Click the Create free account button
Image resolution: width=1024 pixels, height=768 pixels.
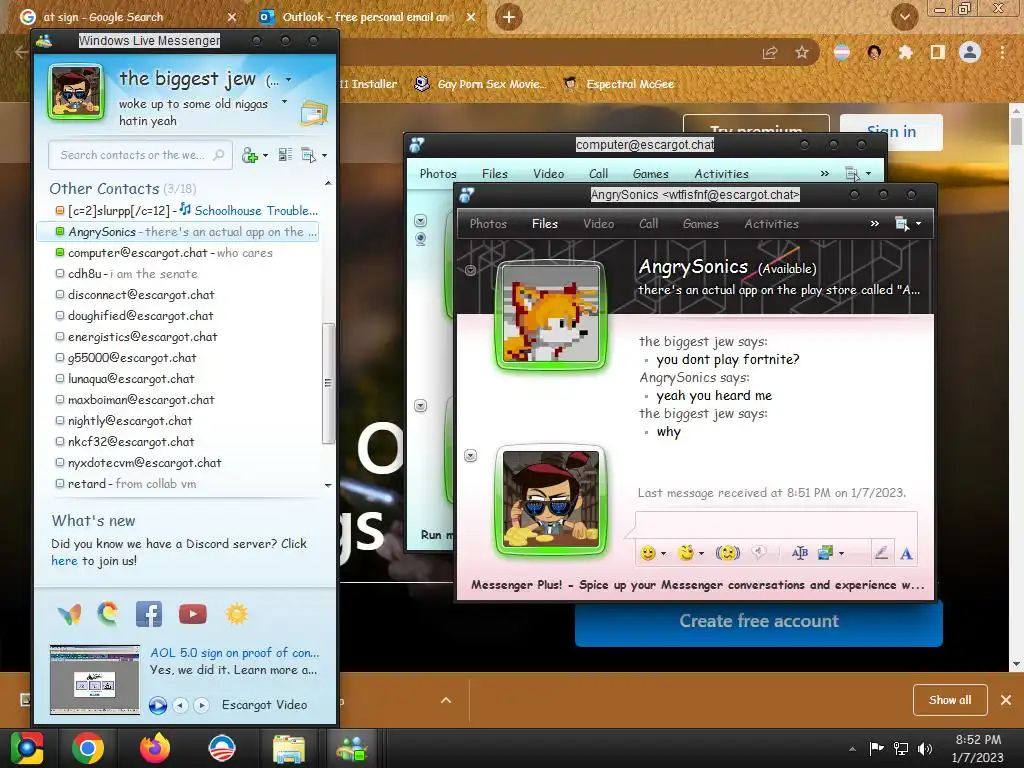point(759,621)
